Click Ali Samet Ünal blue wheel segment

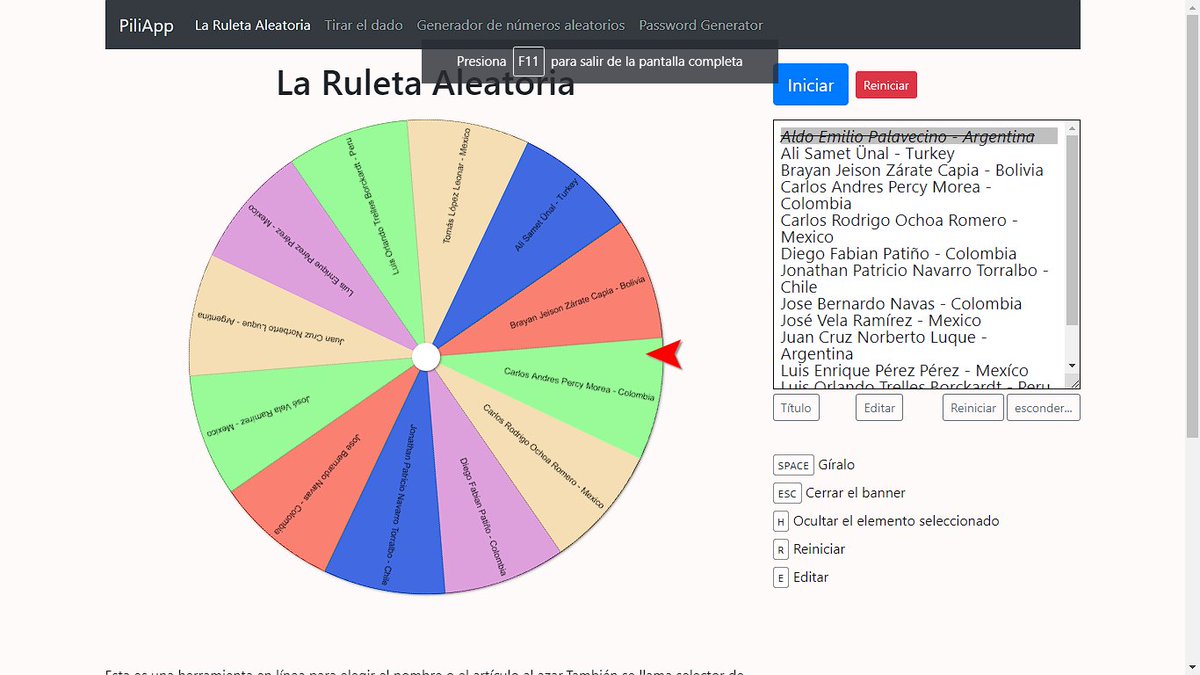[545, 215]
